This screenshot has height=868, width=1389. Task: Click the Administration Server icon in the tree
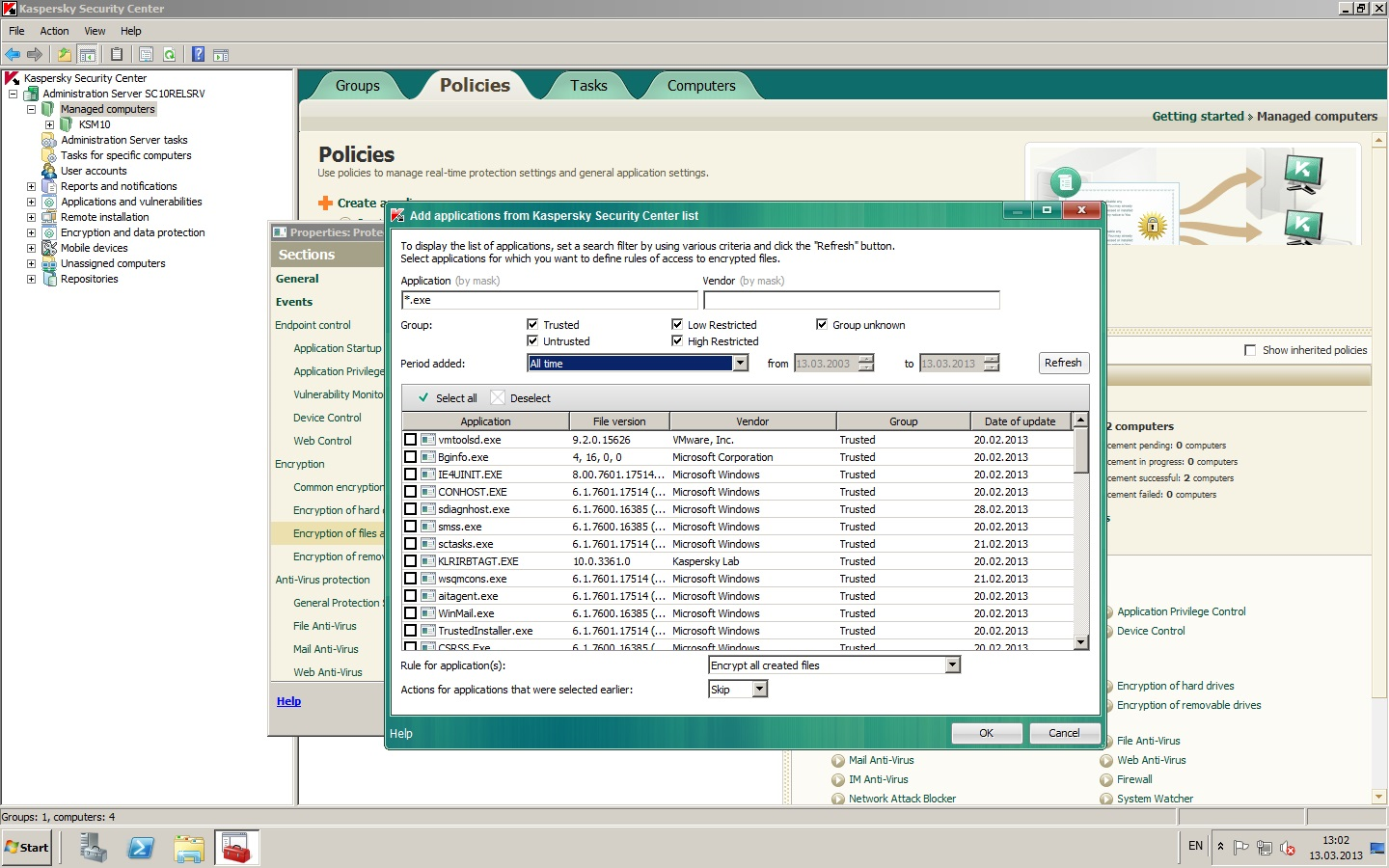click(31, 94)
